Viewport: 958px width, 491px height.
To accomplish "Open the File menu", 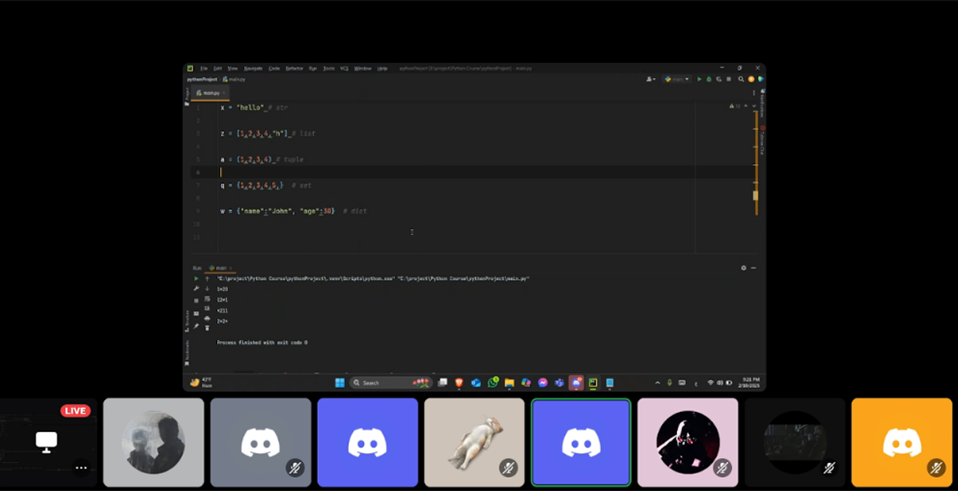I will (204, 68).
